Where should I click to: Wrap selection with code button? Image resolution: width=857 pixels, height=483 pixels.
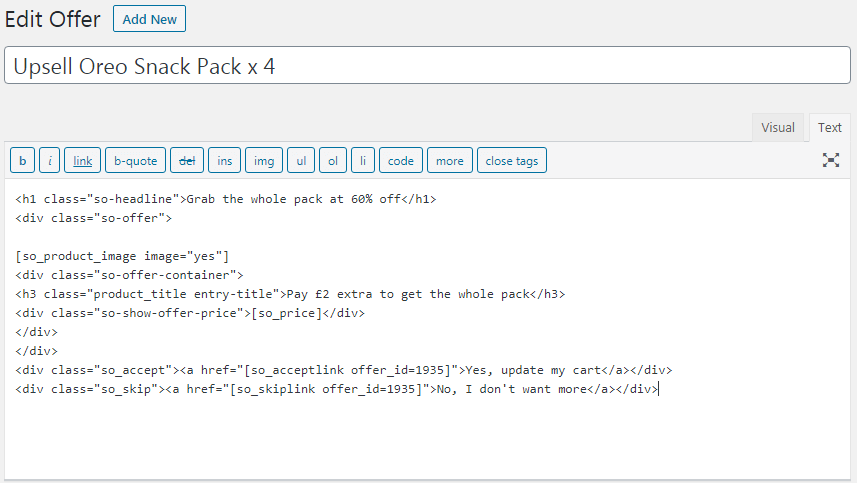tap(401, 161)
